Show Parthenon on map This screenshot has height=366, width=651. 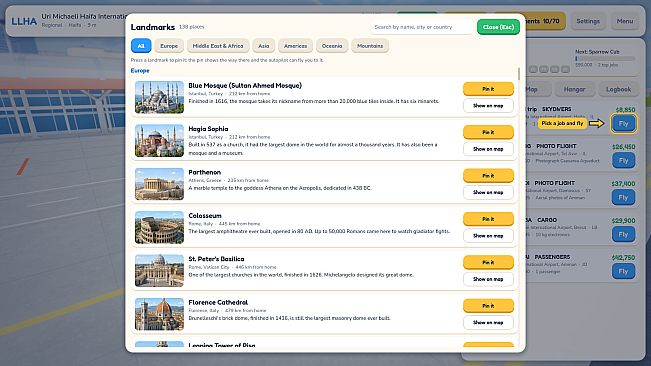pos(488,193)
